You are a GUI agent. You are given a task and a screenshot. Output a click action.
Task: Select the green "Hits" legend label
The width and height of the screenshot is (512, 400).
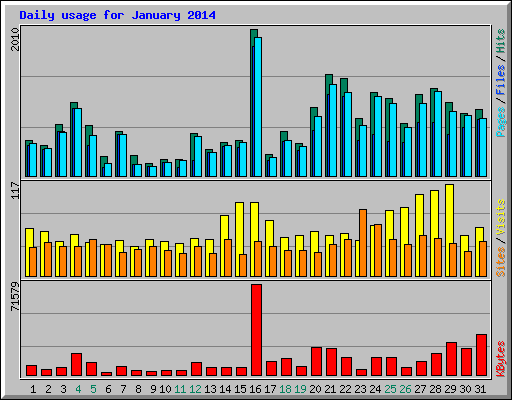501,41
